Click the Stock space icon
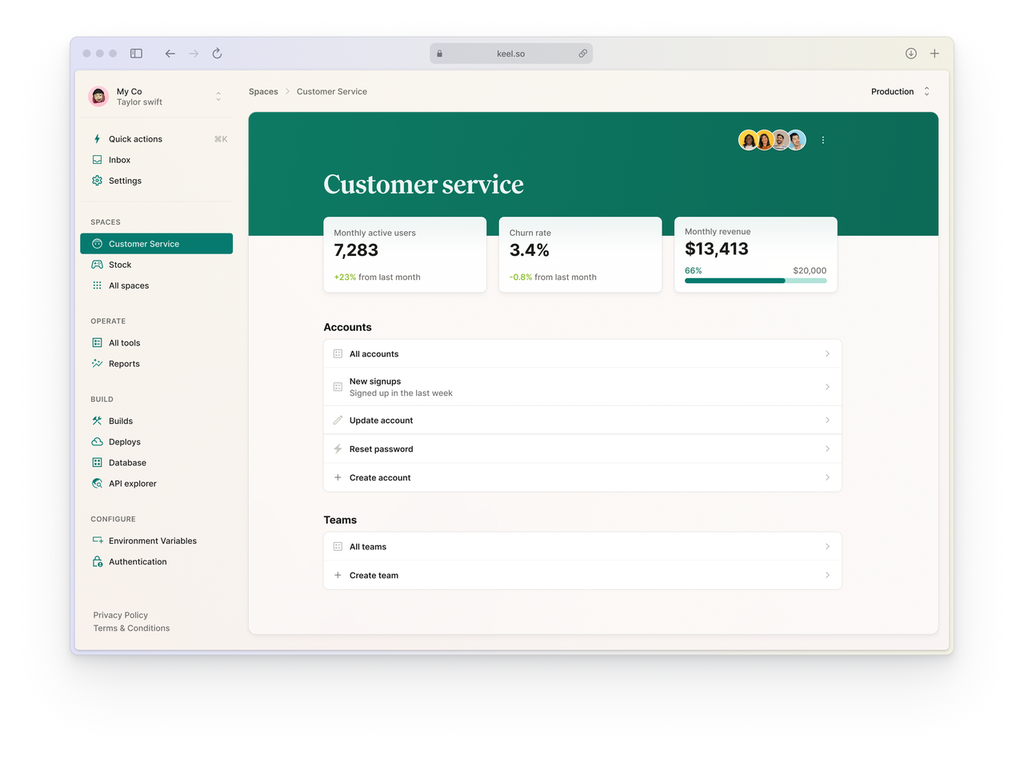The height and width of the screenshot is (758, 1024). pos(97,264)
